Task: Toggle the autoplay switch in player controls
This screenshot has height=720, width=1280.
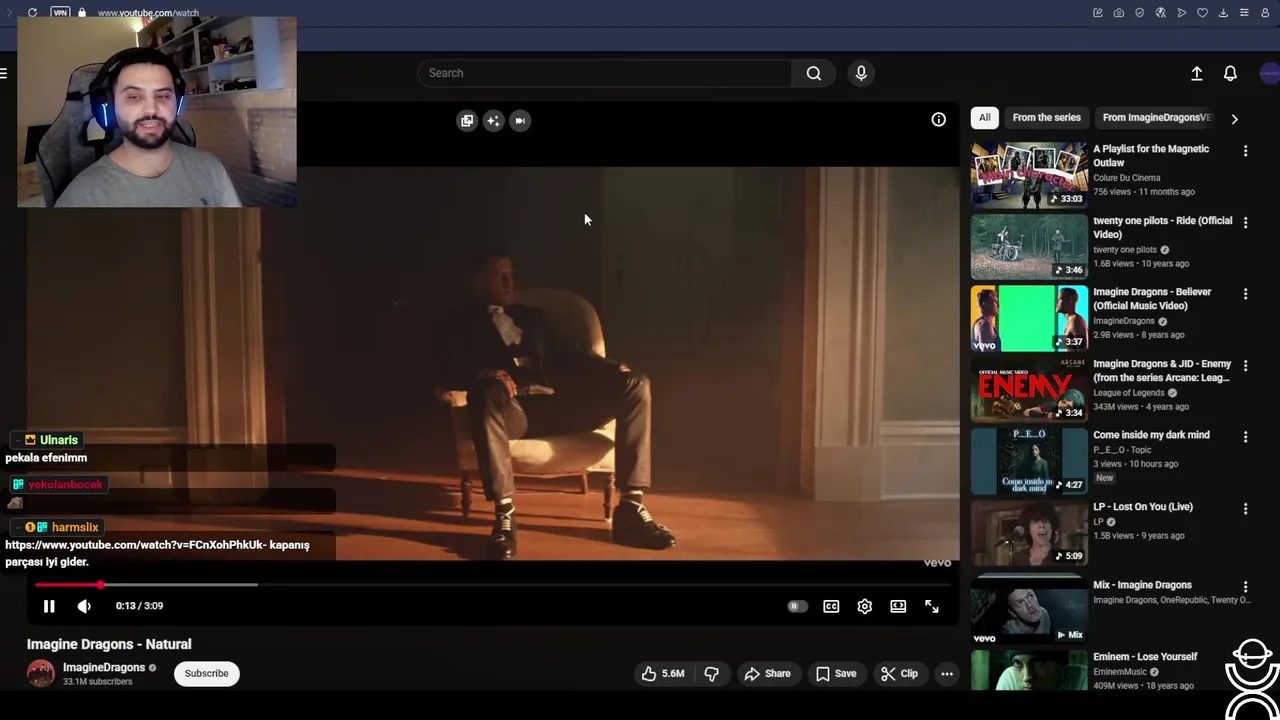Action: [797, 606]
